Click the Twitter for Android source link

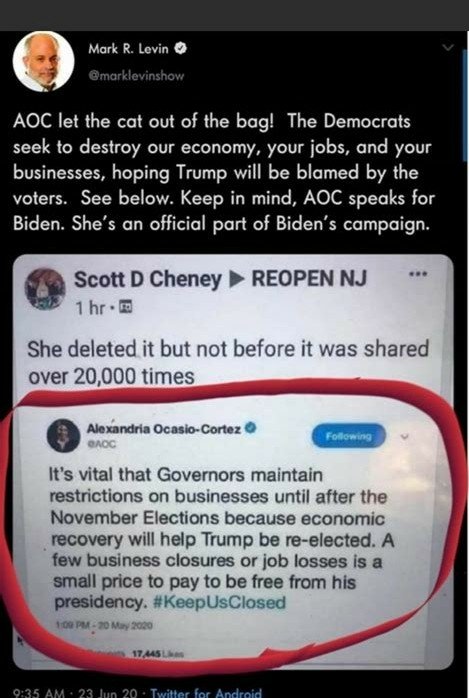coord(206,693)
